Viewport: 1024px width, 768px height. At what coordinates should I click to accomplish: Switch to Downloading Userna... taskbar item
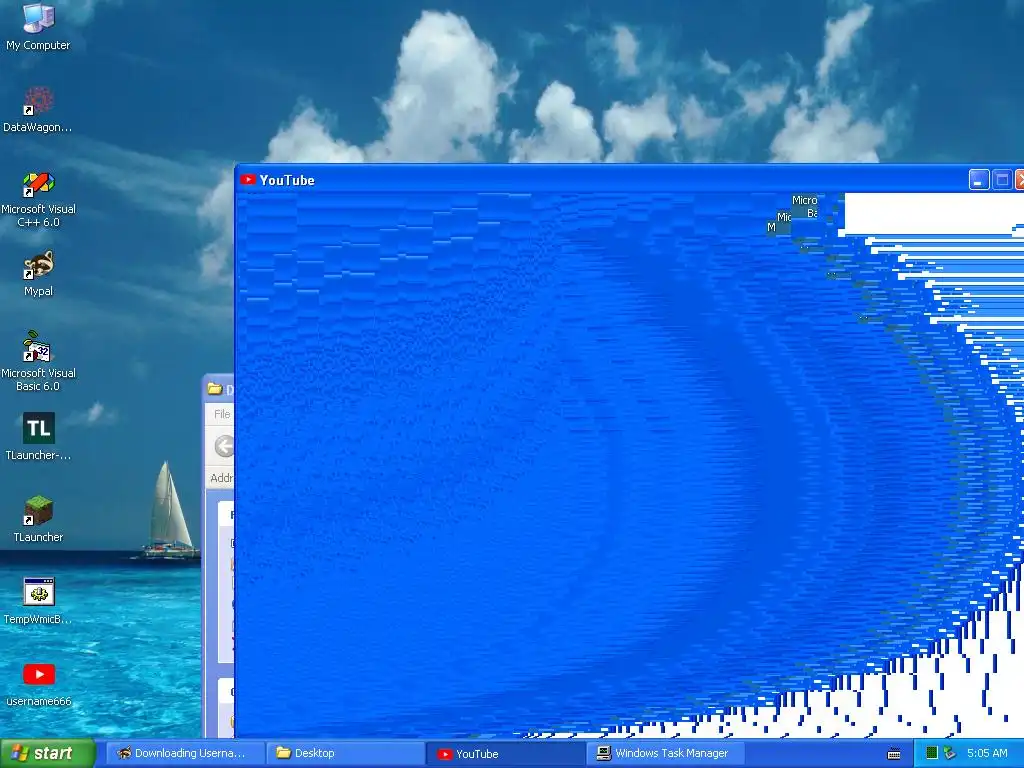coord(184,754)
